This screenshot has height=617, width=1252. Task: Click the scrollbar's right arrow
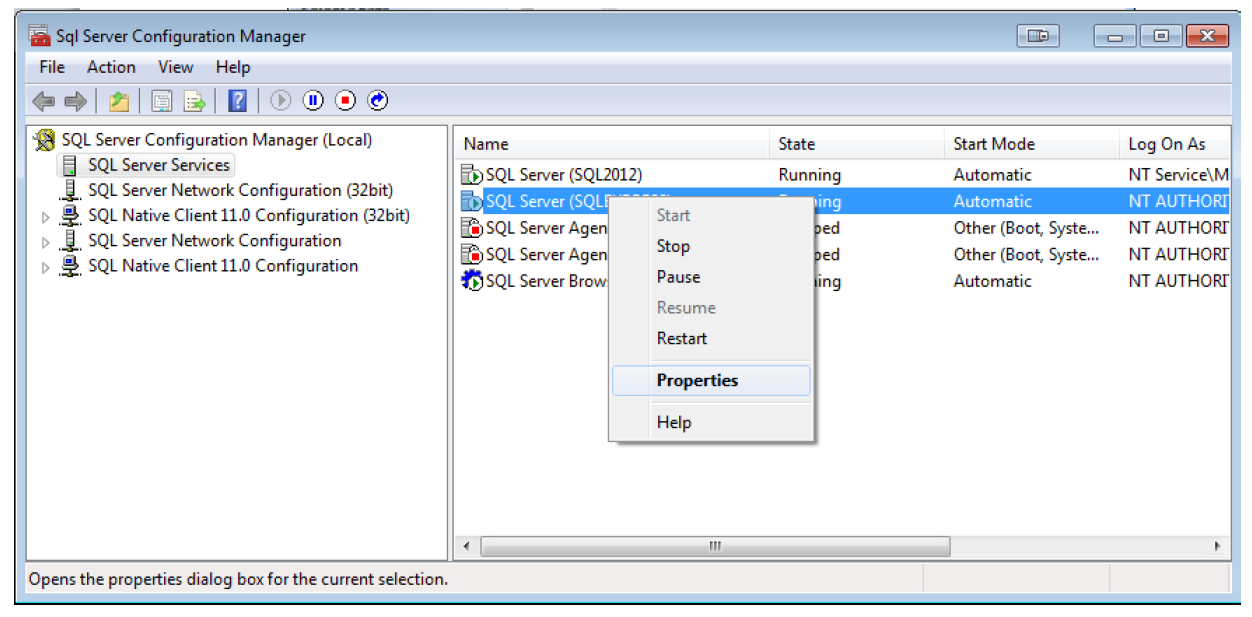point(1217,547)
